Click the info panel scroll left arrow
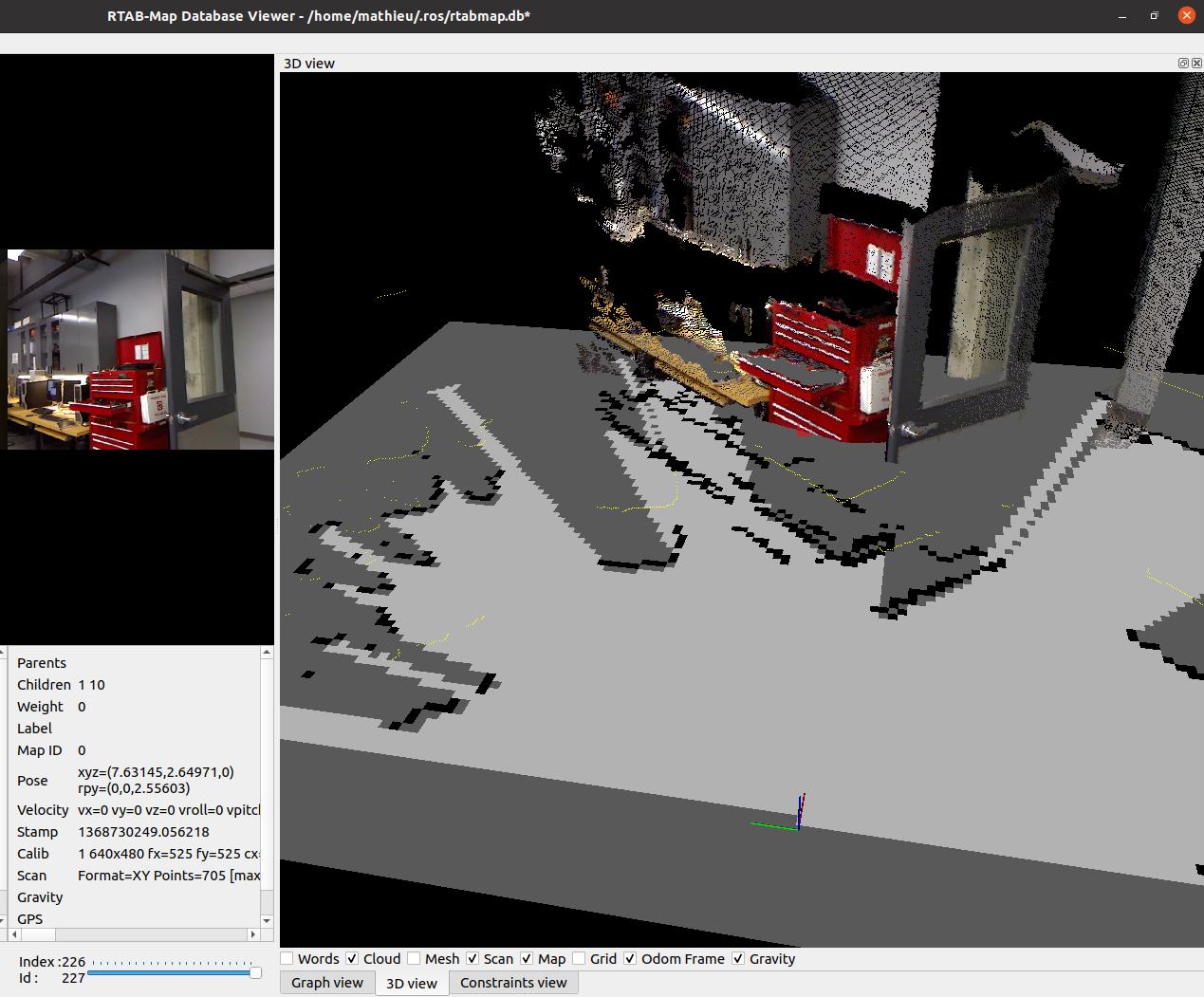Viewport: 1204px width, 997px height. (14, 934)
